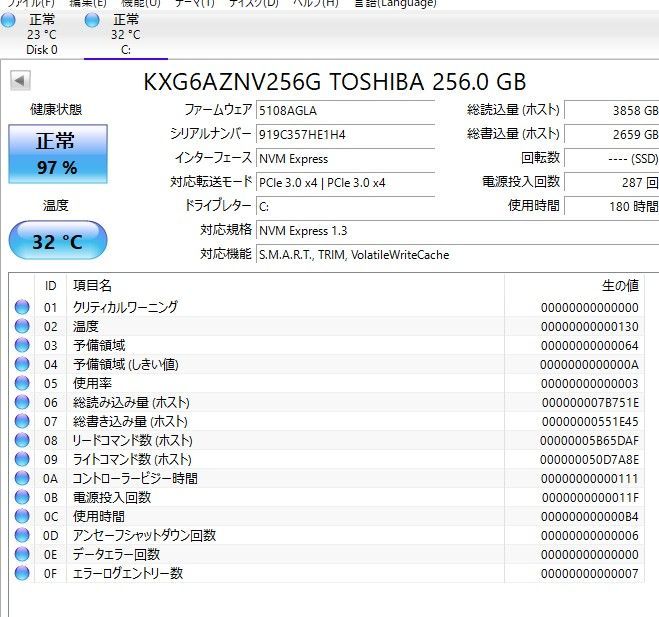Open the Language menu
This screenshot has width=659, height=617.
395,4
